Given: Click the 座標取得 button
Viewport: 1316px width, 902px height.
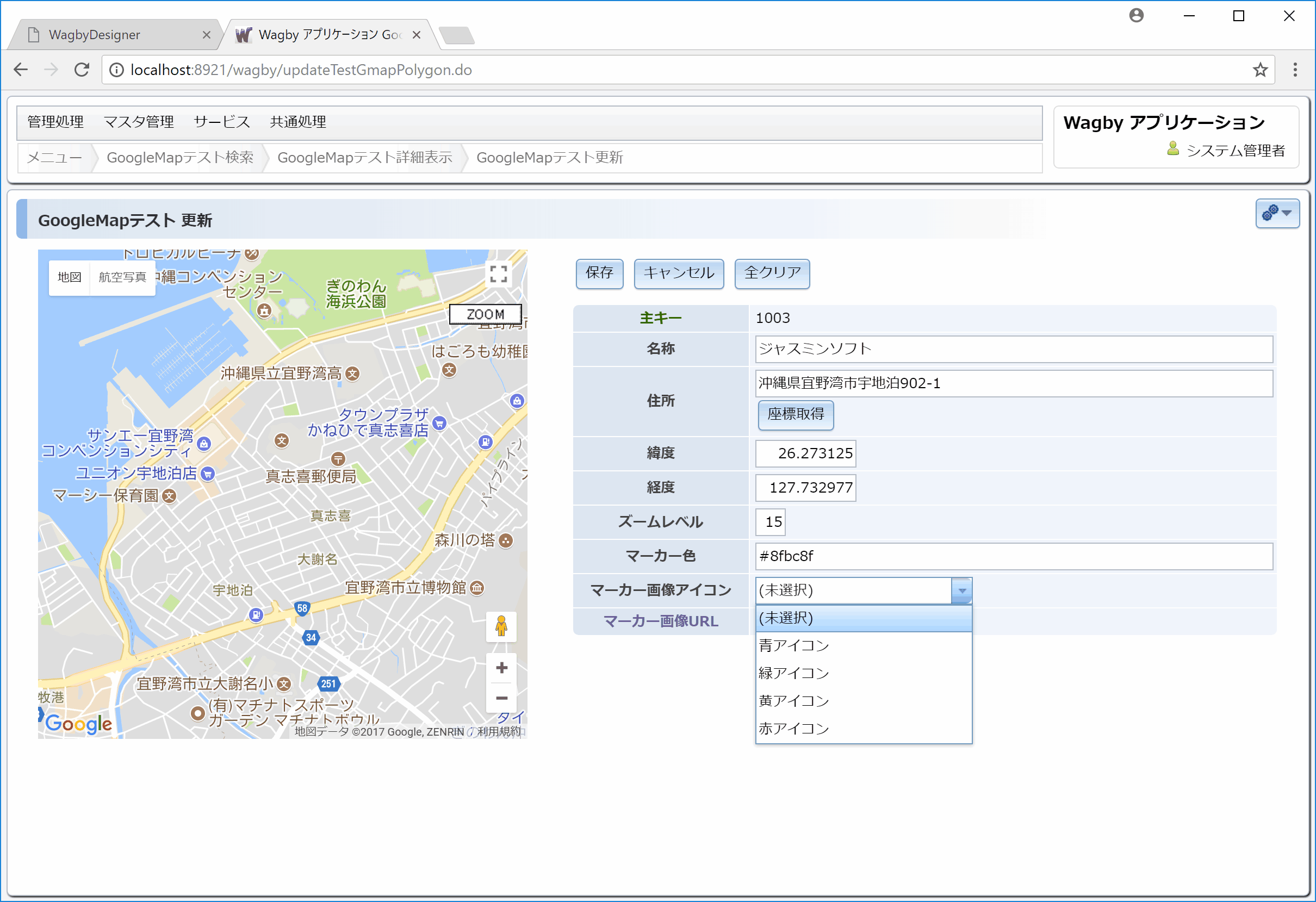Looking at the screenshot, I should 796,414.
